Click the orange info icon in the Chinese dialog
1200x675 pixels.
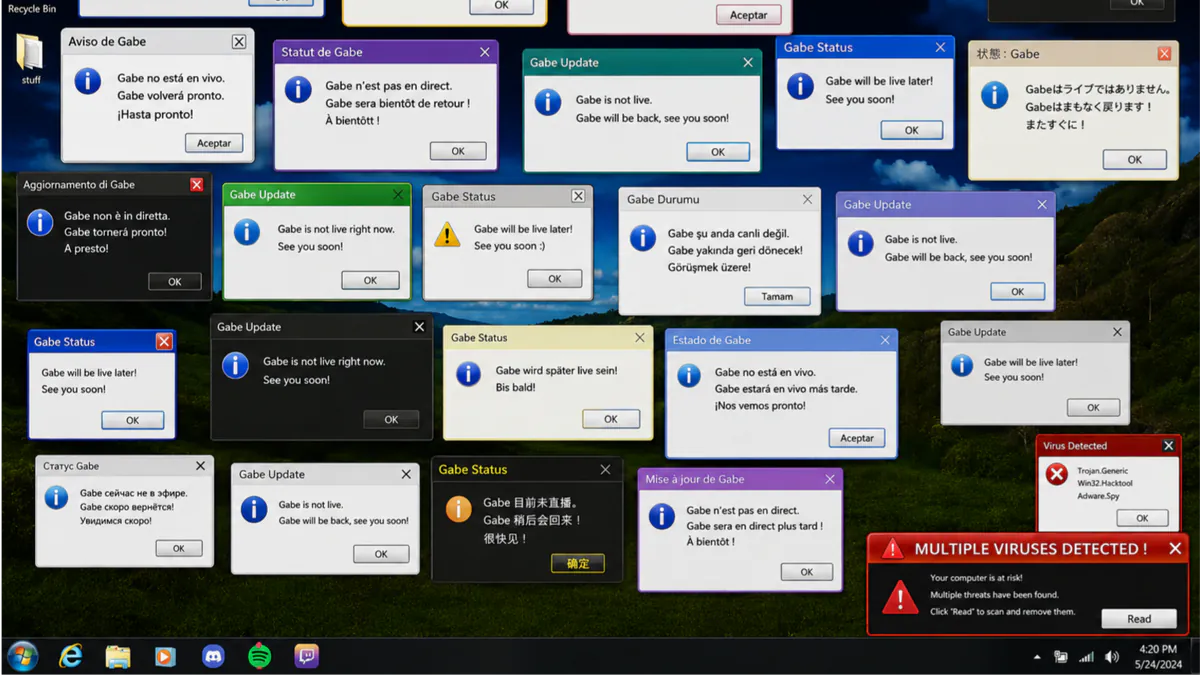tap(458, 508)
